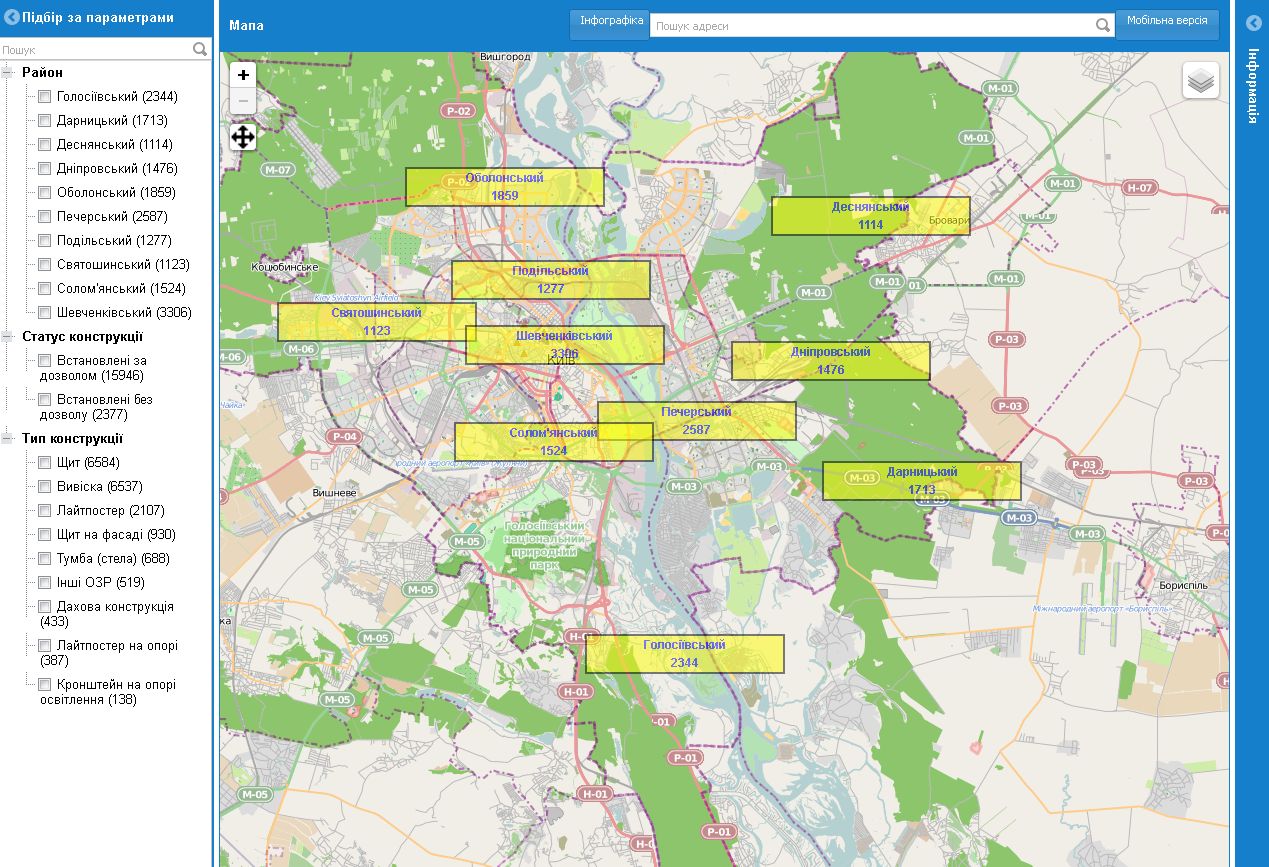
Task: Open the map layers switcher
Action: click(x=1200, y=80)
